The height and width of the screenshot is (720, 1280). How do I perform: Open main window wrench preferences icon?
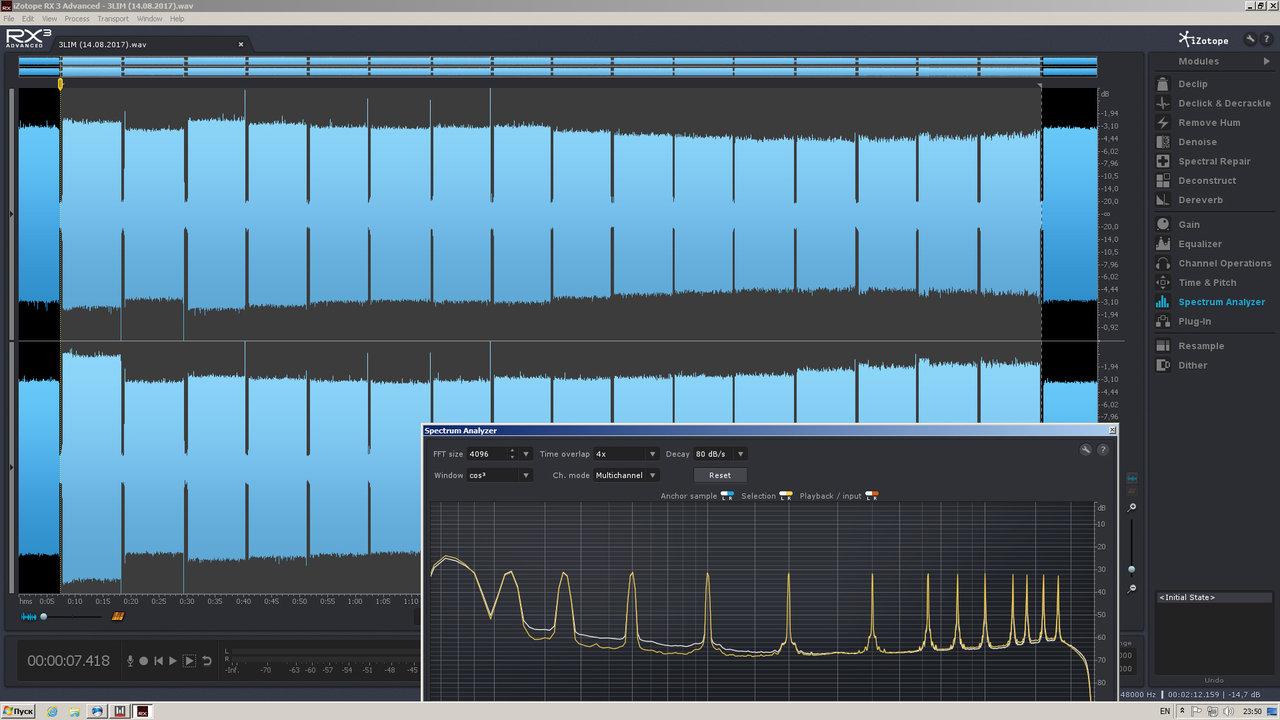click(x=1250, y=39)
